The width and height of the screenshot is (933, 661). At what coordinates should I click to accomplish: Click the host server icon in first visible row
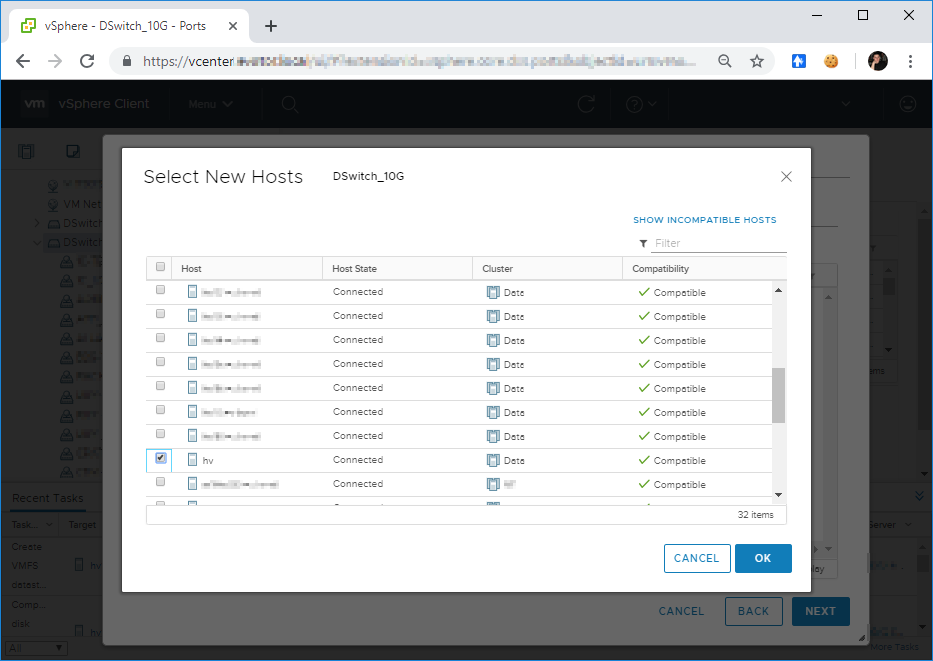pos(192,292)
